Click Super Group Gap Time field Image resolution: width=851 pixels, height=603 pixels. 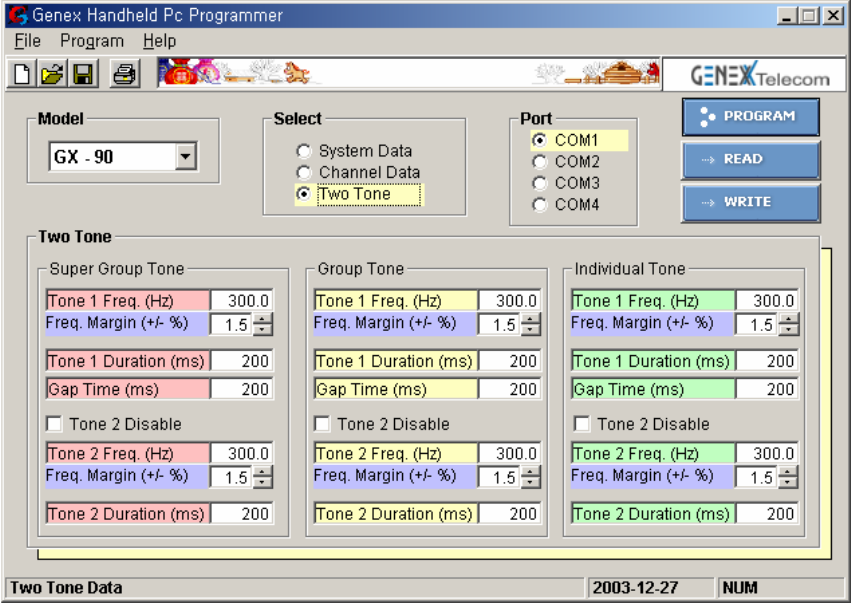(x=242, y=389)
